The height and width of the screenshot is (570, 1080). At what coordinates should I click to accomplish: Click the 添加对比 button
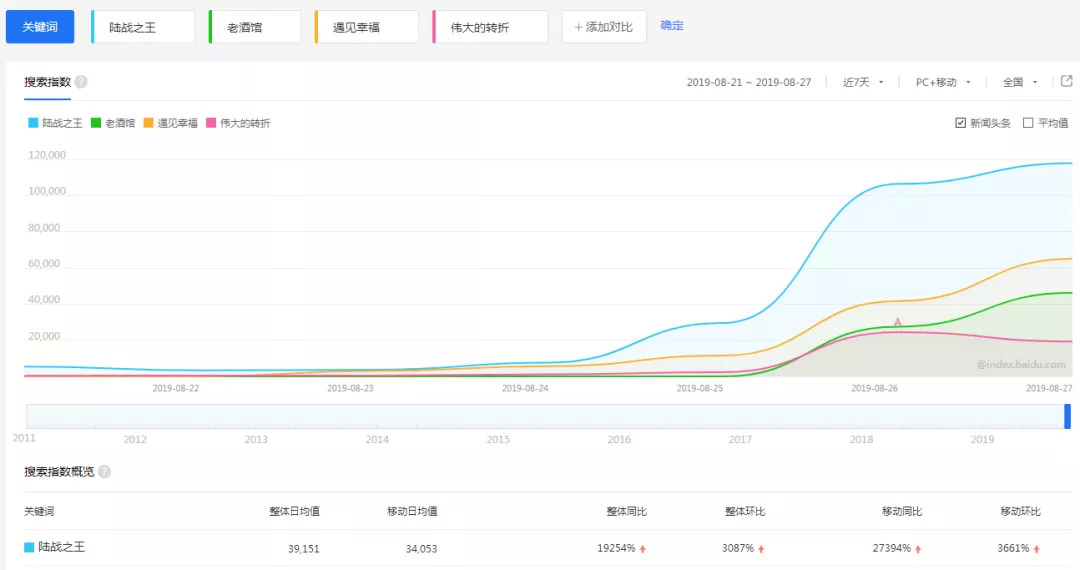[x=603, y=27]
